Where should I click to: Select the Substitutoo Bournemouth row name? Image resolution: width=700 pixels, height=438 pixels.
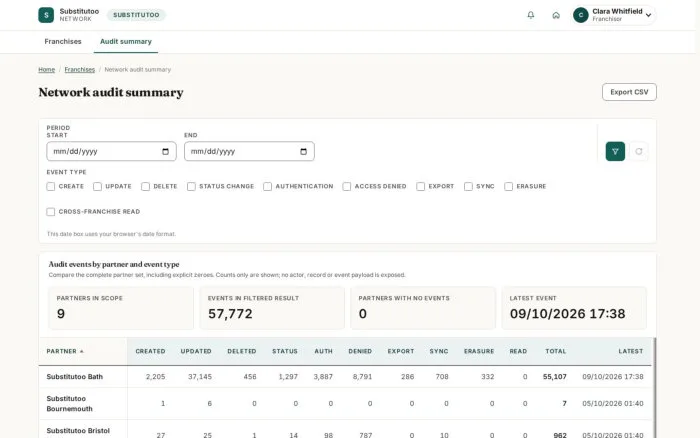click(x=69, y=404)
